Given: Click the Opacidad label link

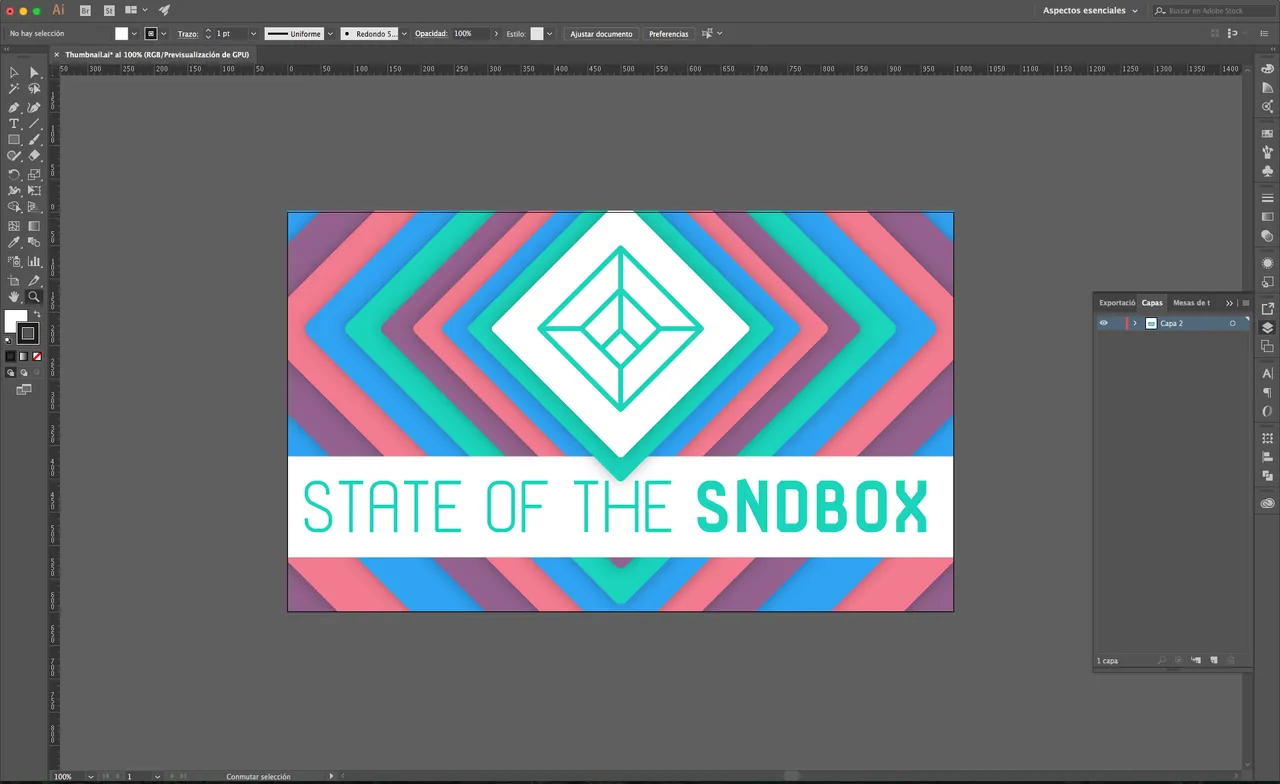Looking at the screenshot, I should (431, 34).
